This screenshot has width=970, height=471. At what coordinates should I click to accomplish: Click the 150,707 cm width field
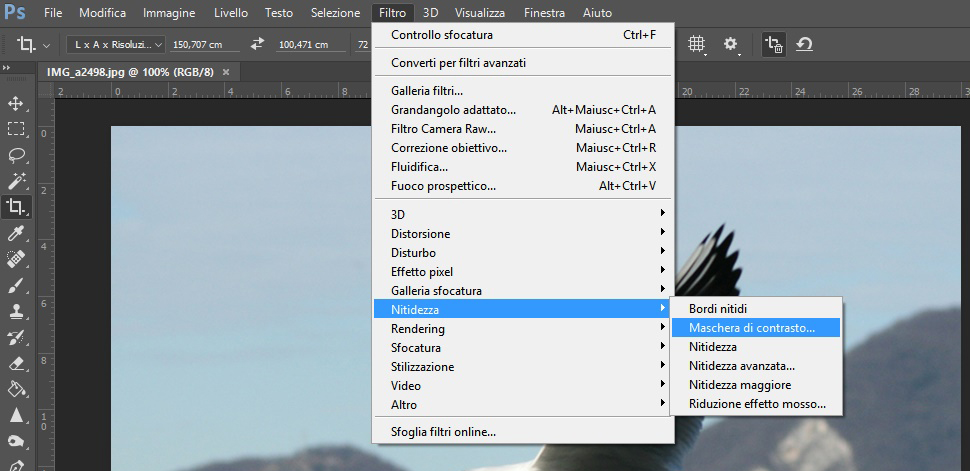click(205, 45)
